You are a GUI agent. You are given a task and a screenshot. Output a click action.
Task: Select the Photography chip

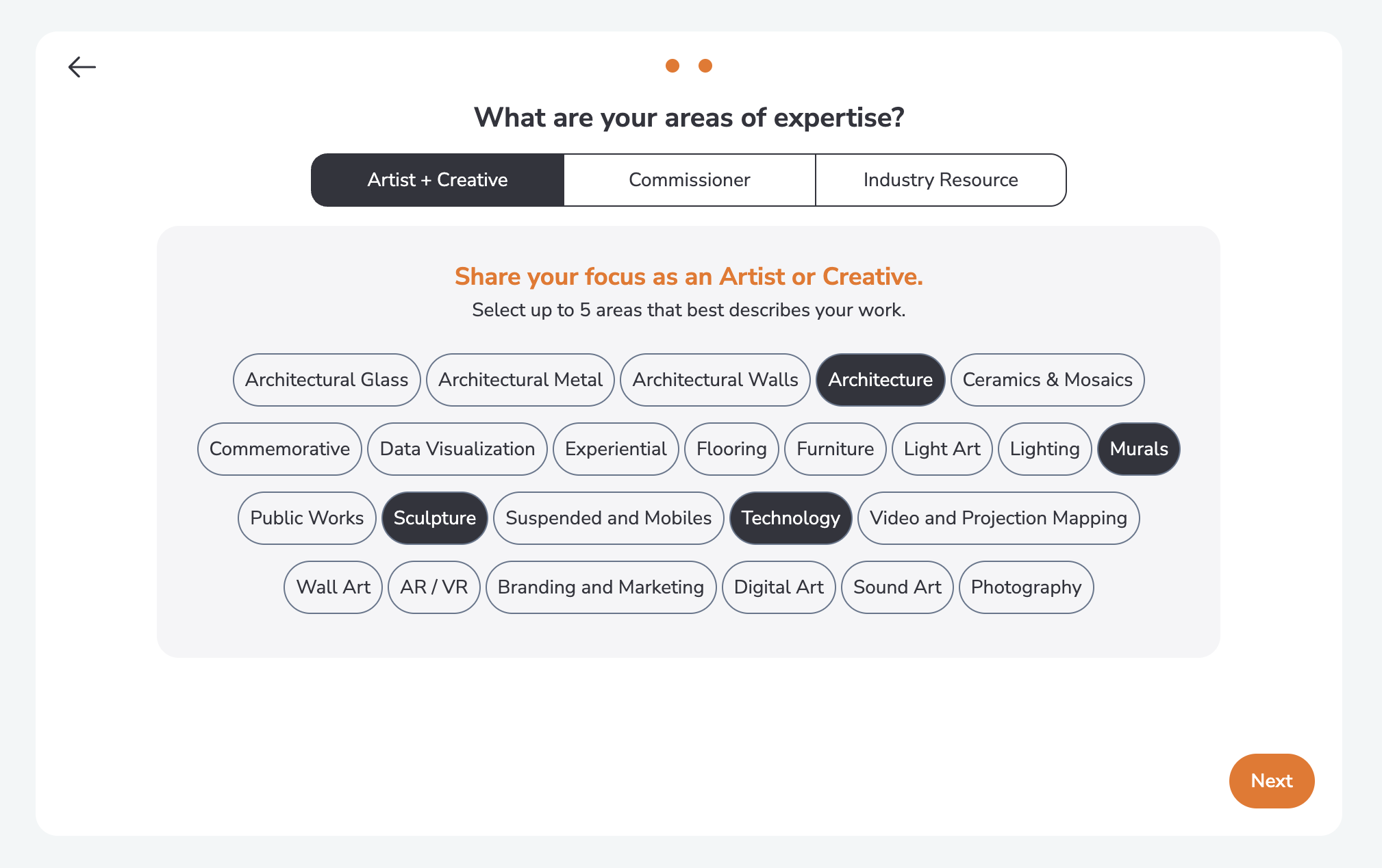click(x=1026, y=587)
